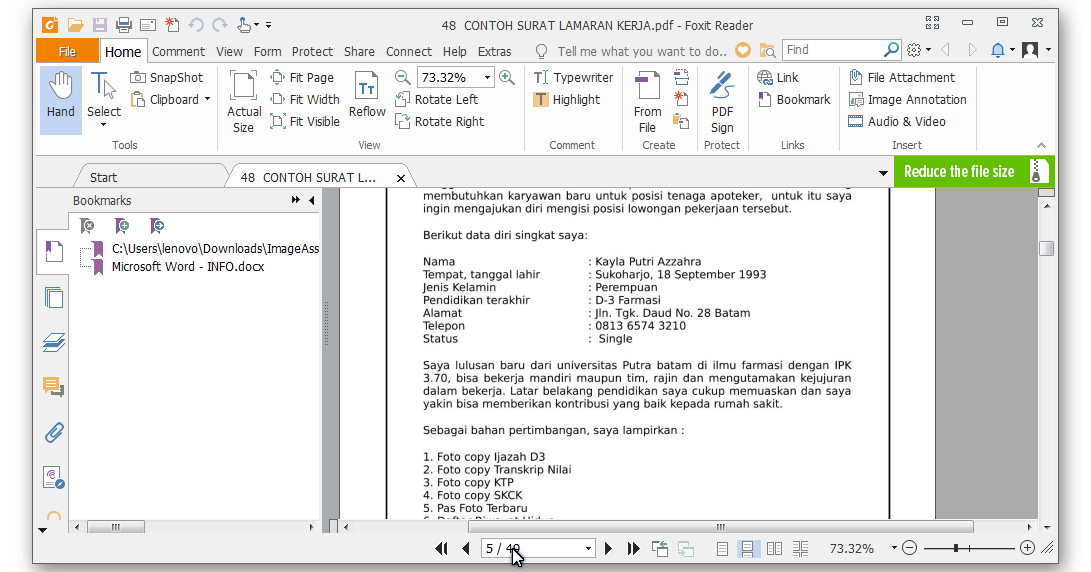The width and height of the screenshot is (1091, 572).
Task: Add a Bookmark from the Links group
Action: pos(794,100)
